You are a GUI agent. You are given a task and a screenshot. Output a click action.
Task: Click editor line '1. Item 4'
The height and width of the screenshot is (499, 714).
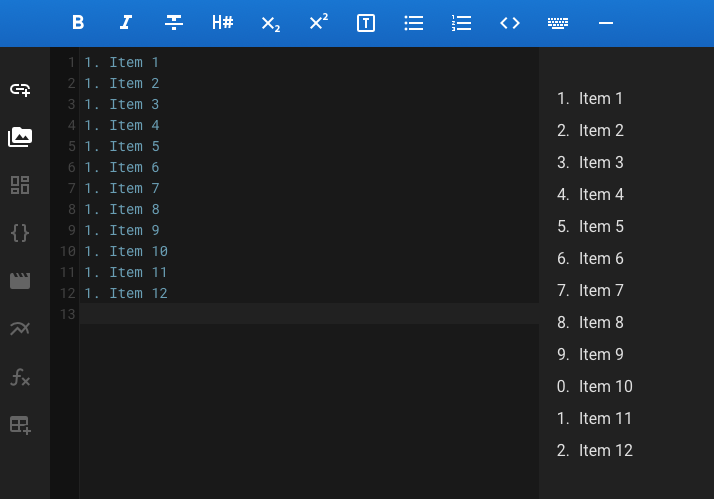pos(122,125)
